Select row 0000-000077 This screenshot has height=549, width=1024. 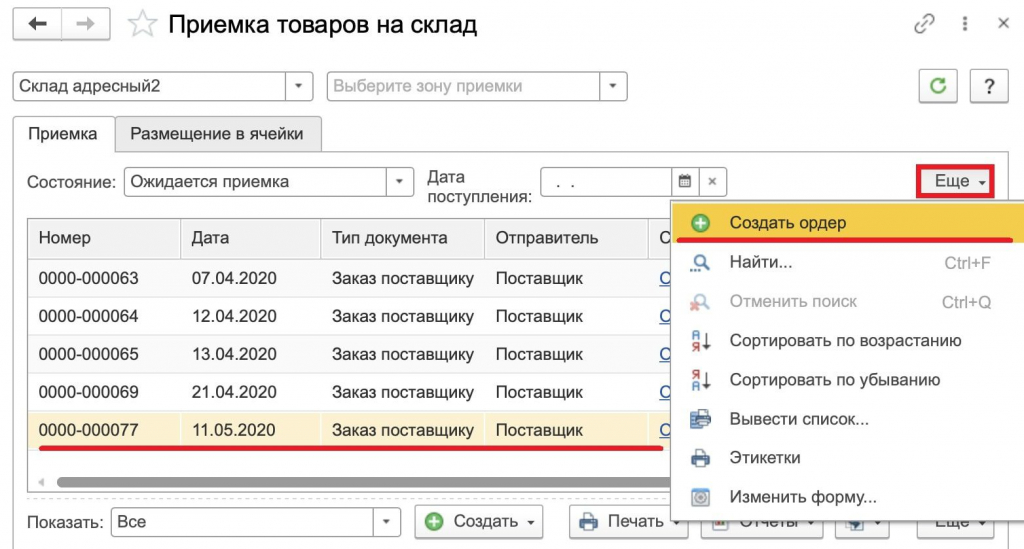tap(349, 430)
